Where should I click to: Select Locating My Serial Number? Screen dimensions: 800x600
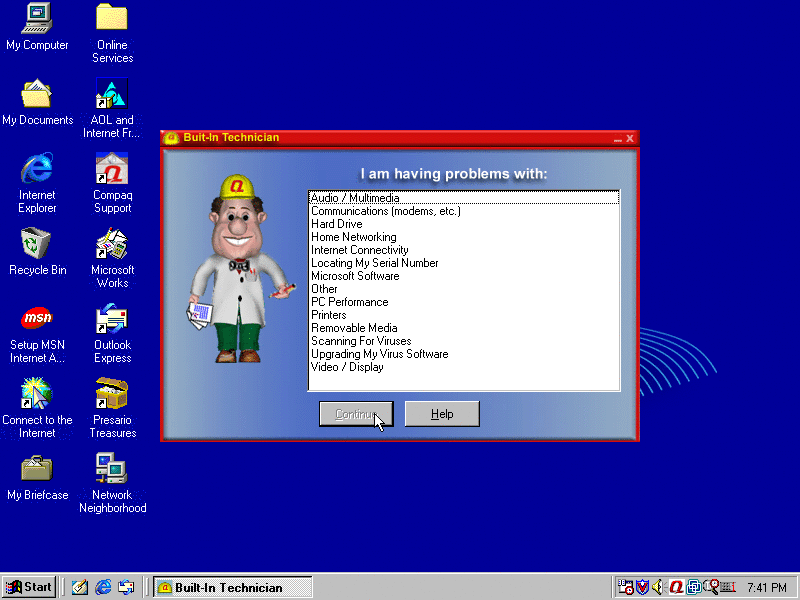tap(464, 263)
